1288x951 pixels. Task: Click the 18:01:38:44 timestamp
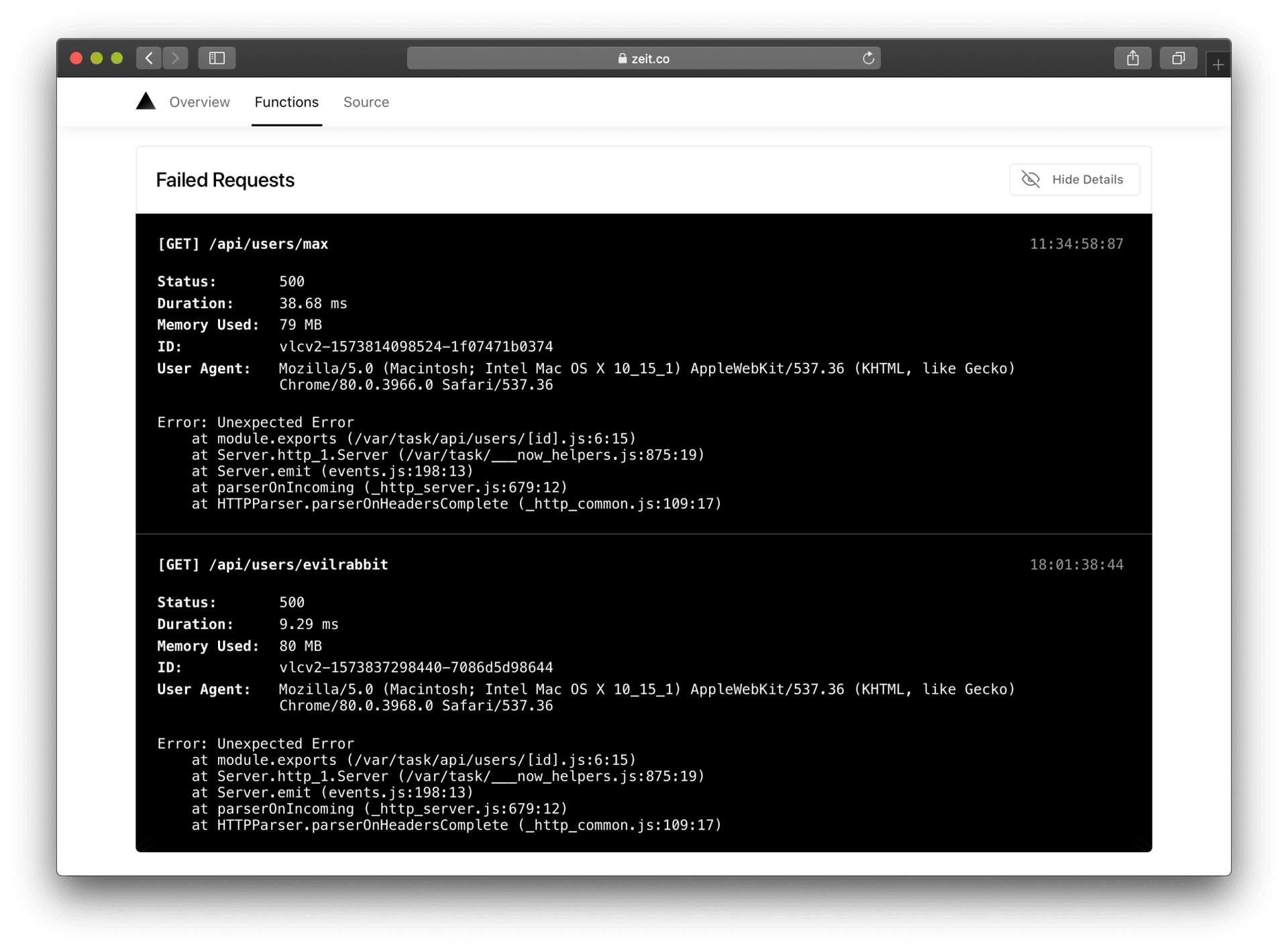(1076, 565)
